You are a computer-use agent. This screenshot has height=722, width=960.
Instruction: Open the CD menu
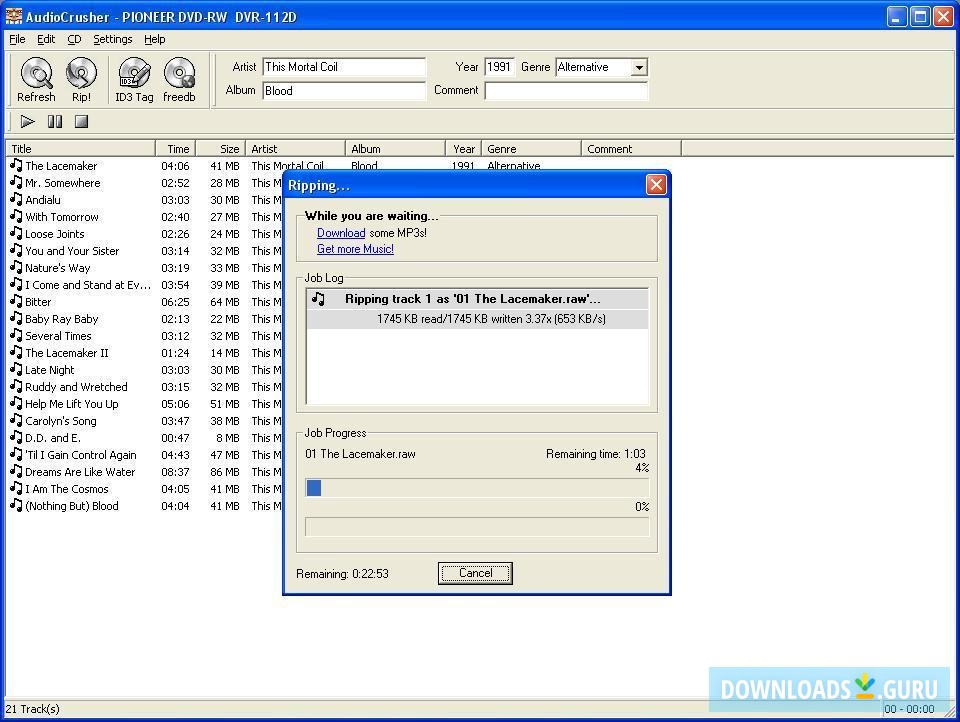tap(74, 39)
